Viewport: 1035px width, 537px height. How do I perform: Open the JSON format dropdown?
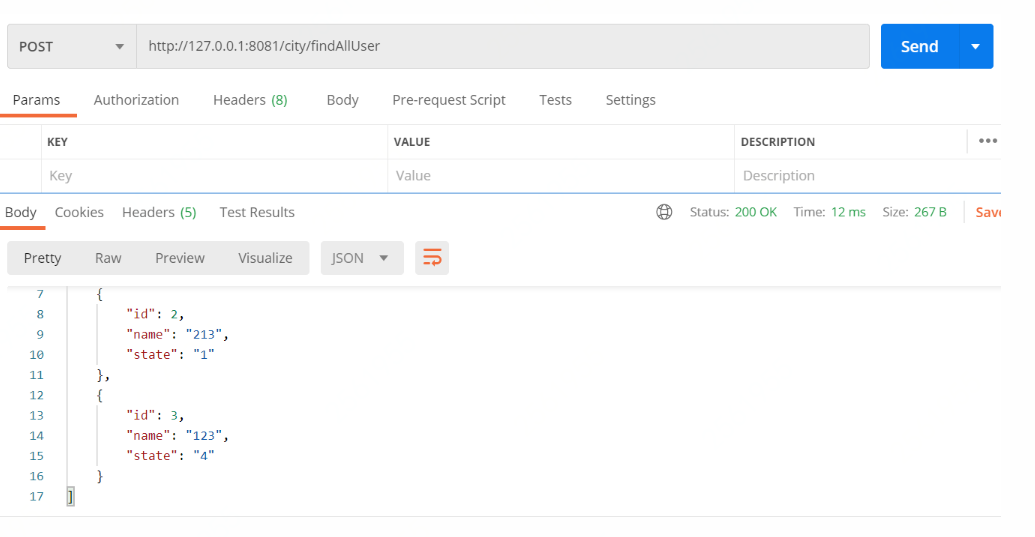(362, 258)
